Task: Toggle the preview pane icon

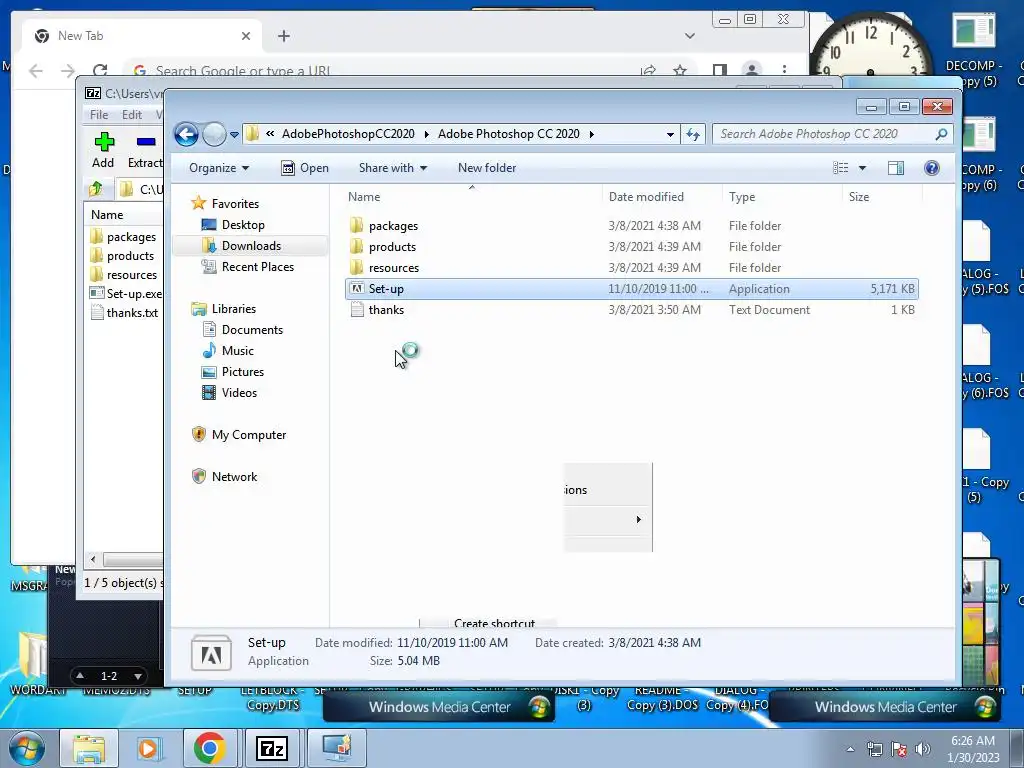Action: tap(896, 168)
